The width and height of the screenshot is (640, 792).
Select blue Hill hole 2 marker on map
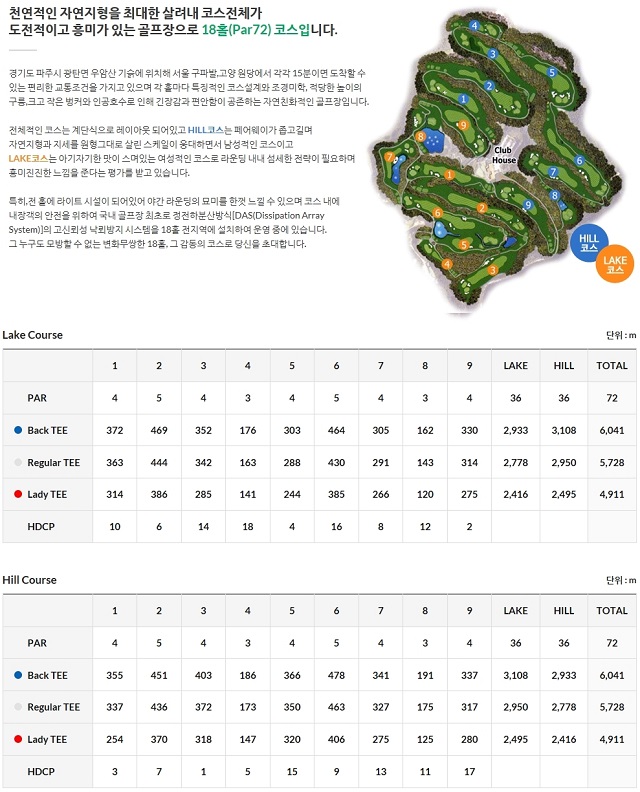pyautogui.click(x=488, y=86)
